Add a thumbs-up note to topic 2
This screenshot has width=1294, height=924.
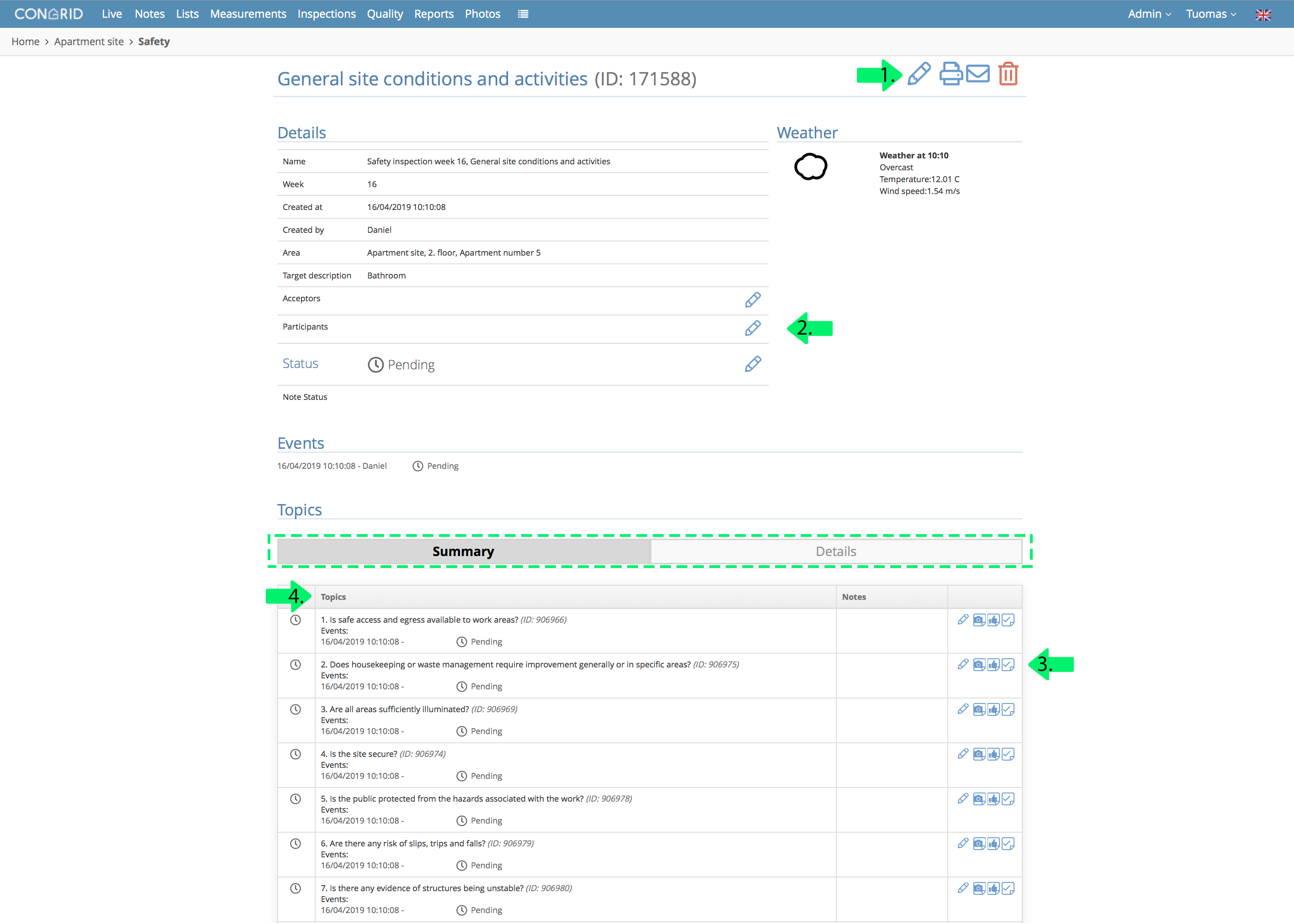click(x=993, y=665)
